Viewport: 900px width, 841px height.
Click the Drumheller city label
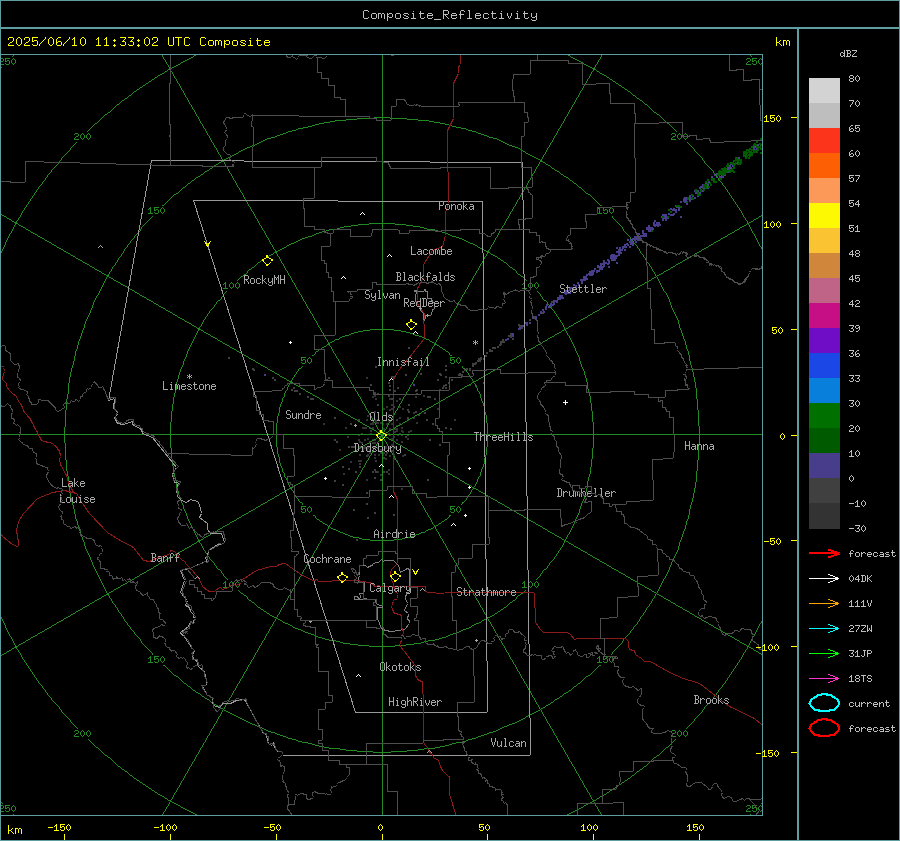pyautogui.click(x=586, y=493)
